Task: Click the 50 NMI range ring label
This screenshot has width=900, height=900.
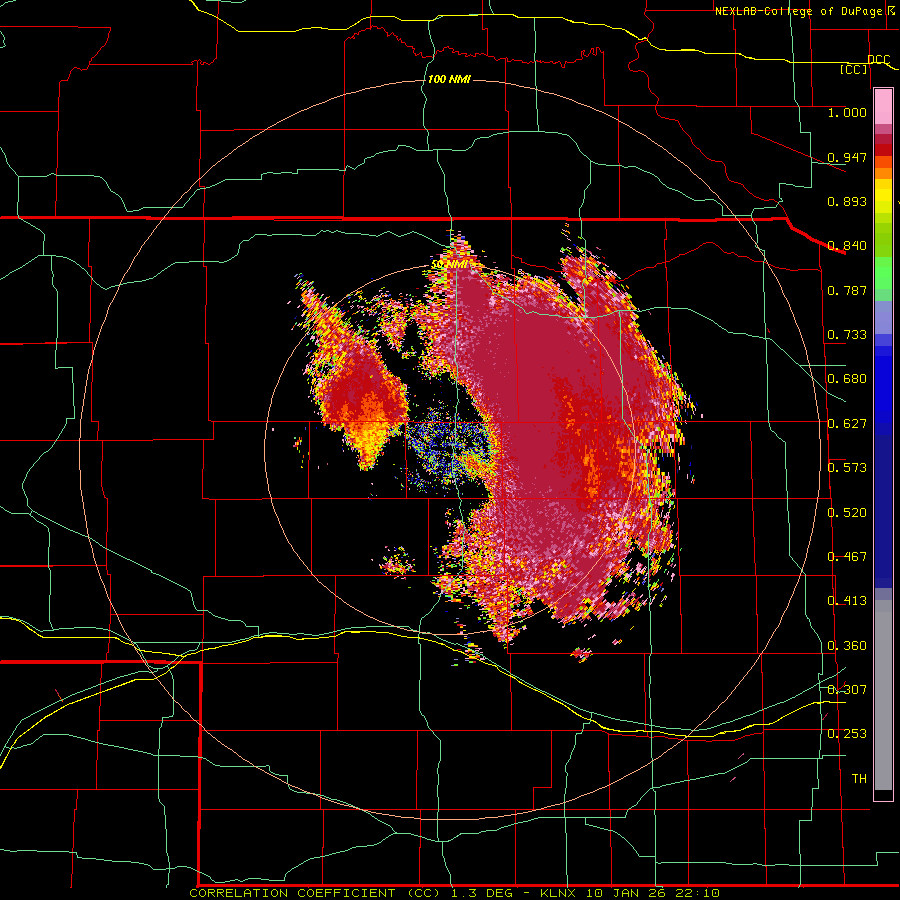Action: coord(449,265)
